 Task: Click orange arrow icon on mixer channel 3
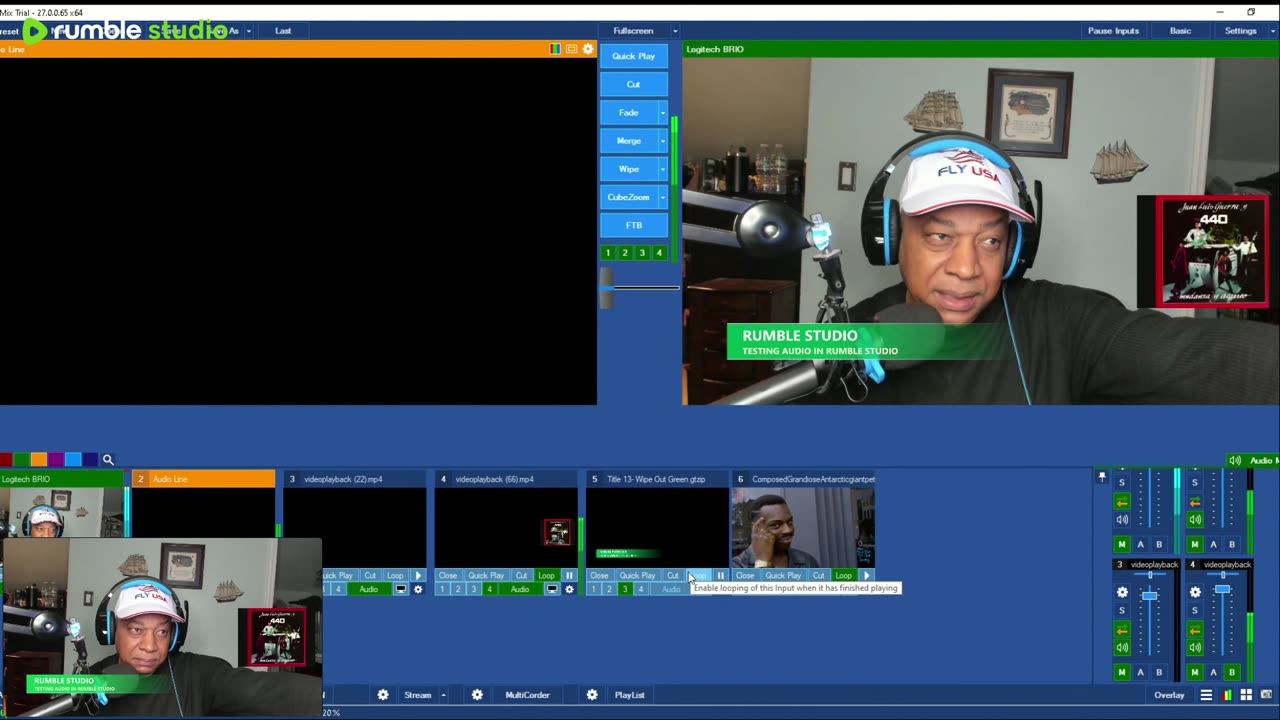pyautogui.click(x=1122, y=630)
